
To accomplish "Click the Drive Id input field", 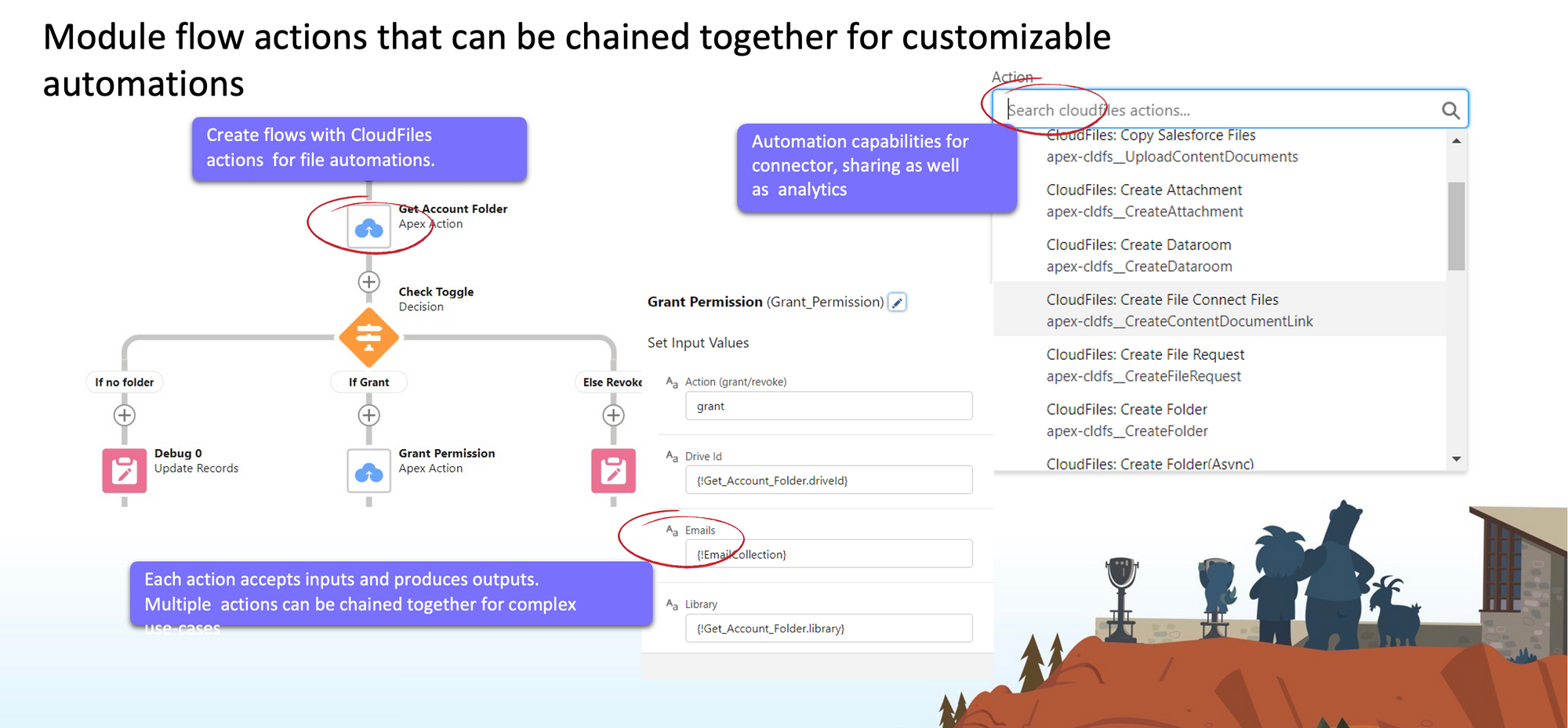I will [x=829, y=480].
